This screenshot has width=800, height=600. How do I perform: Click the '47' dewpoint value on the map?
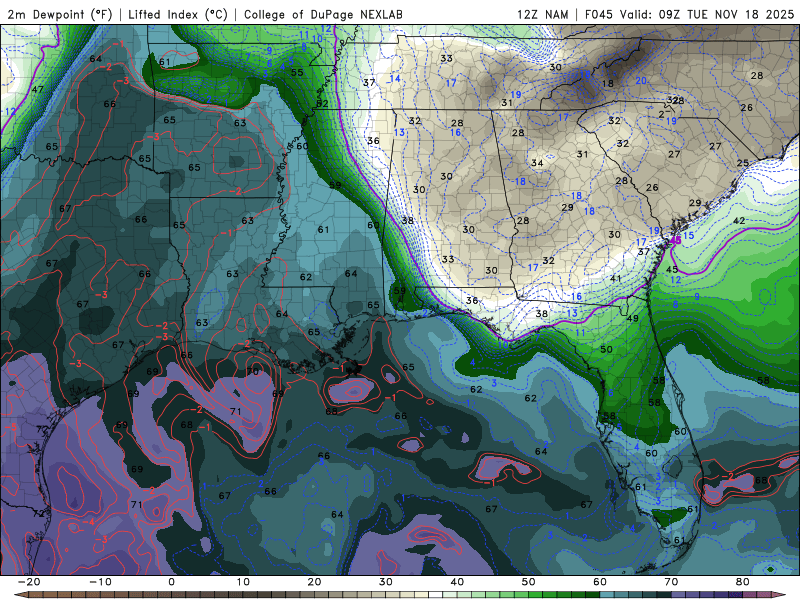click(x=37, y=89)
